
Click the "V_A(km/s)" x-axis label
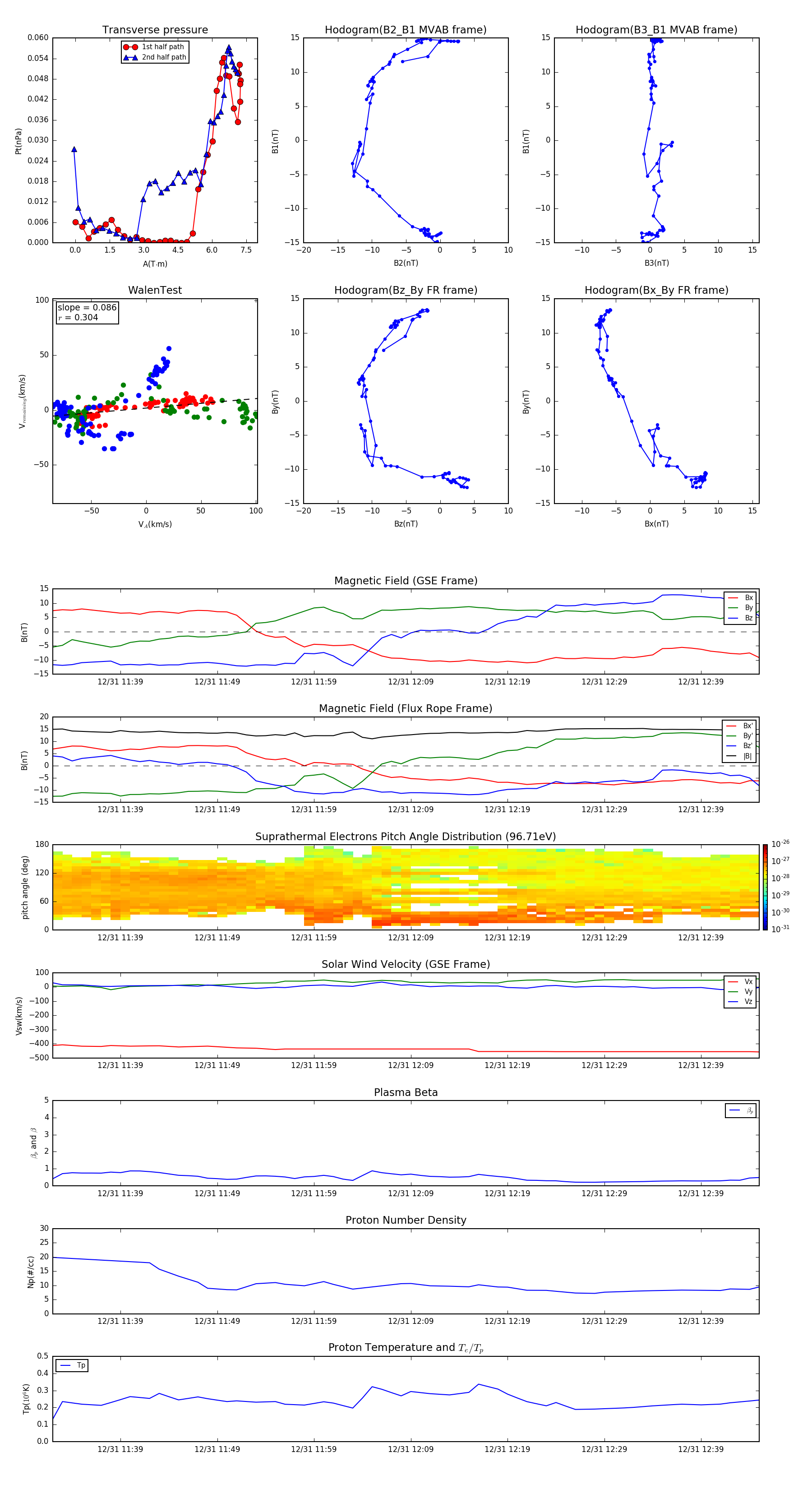155,524
